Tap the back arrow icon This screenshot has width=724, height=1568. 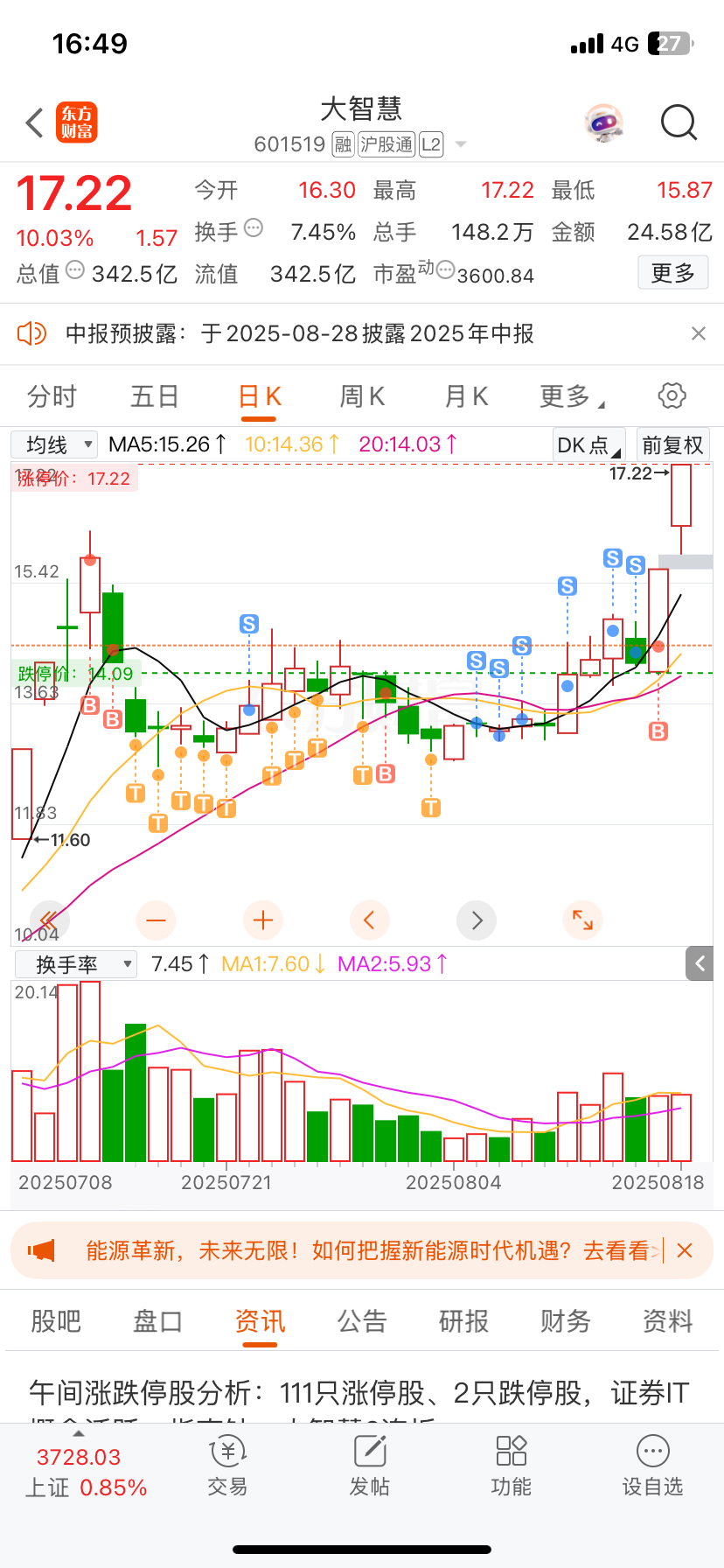tap(34, 123)
